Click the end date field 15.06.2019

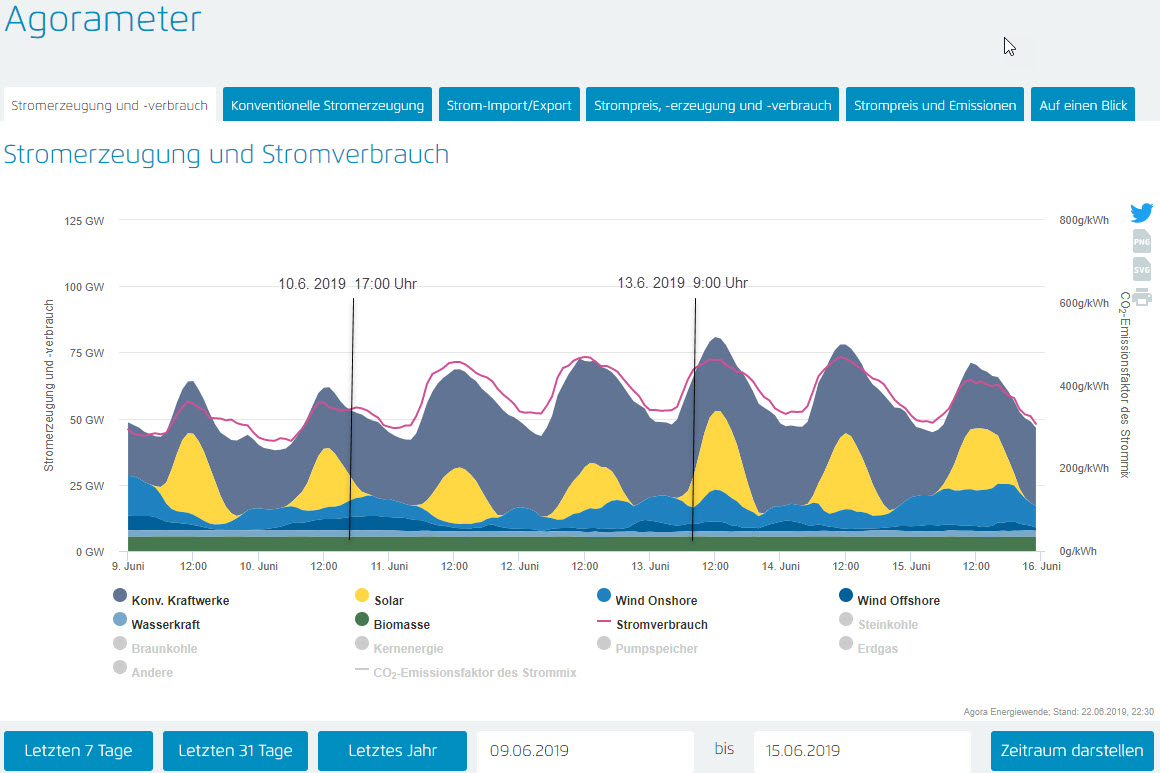point(861,751)
